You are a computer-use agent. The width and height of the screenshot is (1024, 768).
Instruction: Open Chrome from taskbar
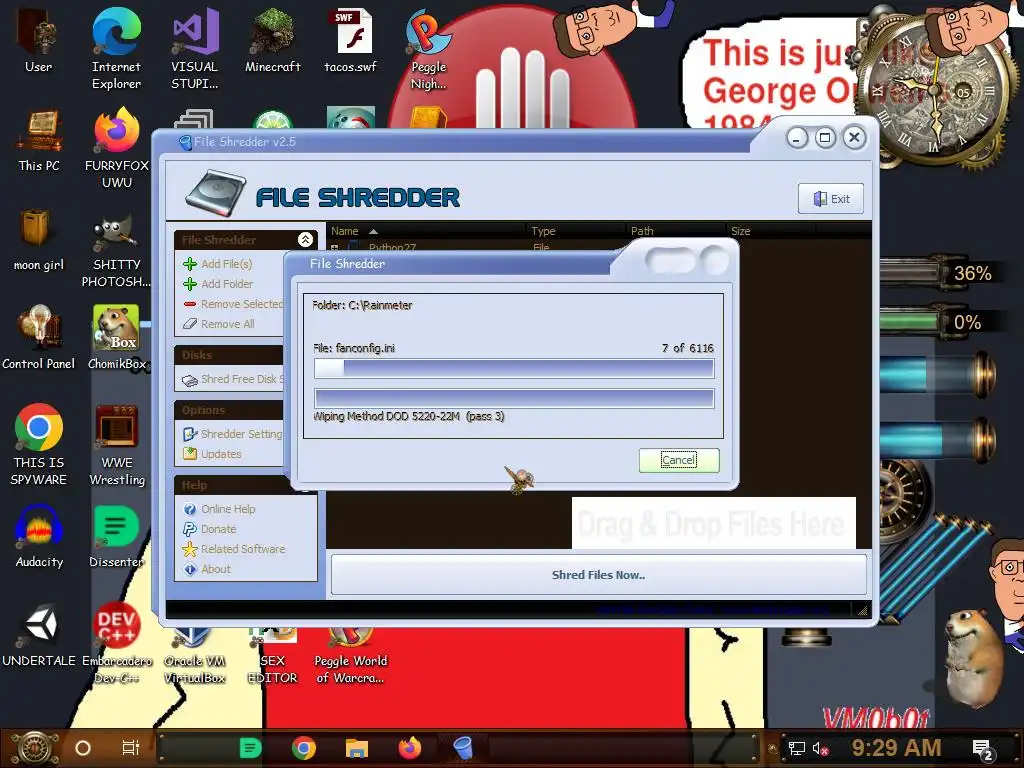click(x=304, y=748)
